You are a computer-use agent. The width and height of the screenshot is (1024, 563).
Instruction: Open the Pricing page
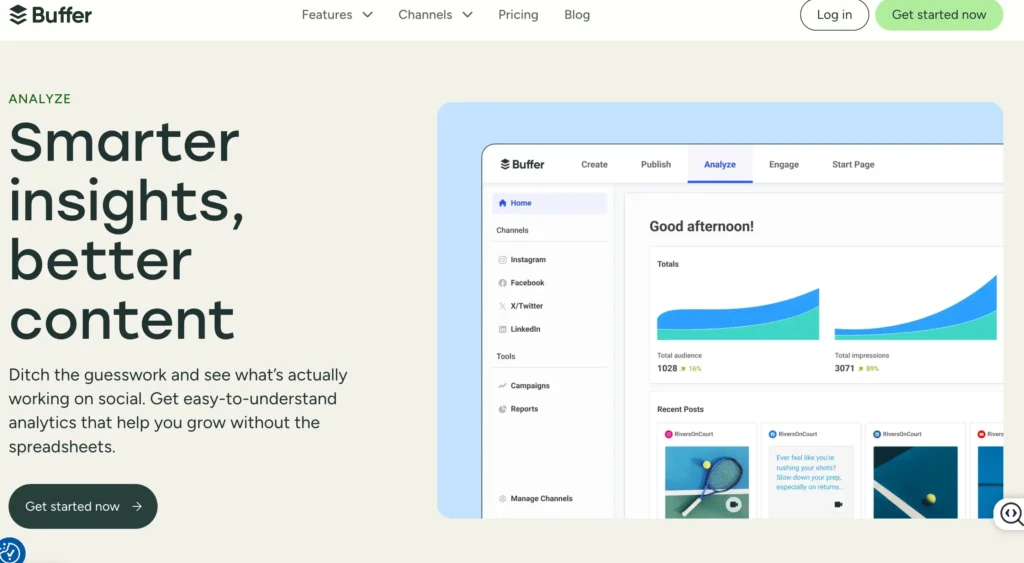coord(518,14)
